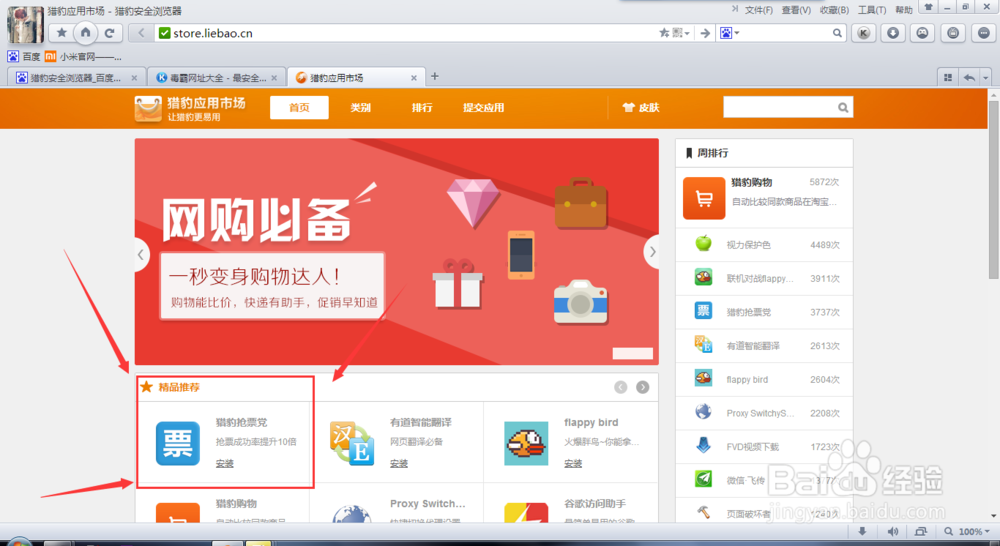This screenshot has height=546, width=1000.
Task: Select 类别 in the store navigation
Action: (x=360, y=108)
